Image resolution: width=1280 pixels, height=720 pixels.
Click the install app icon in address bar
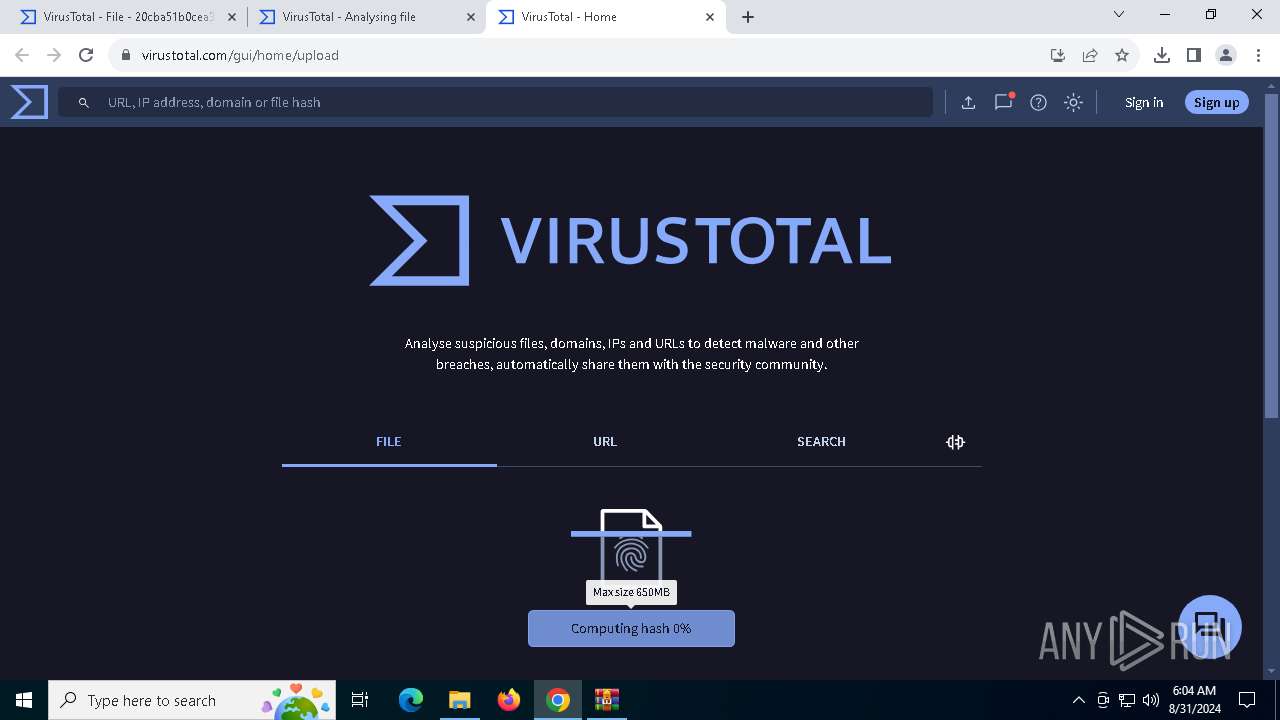pyautogui.click(x=1057, y=55)
